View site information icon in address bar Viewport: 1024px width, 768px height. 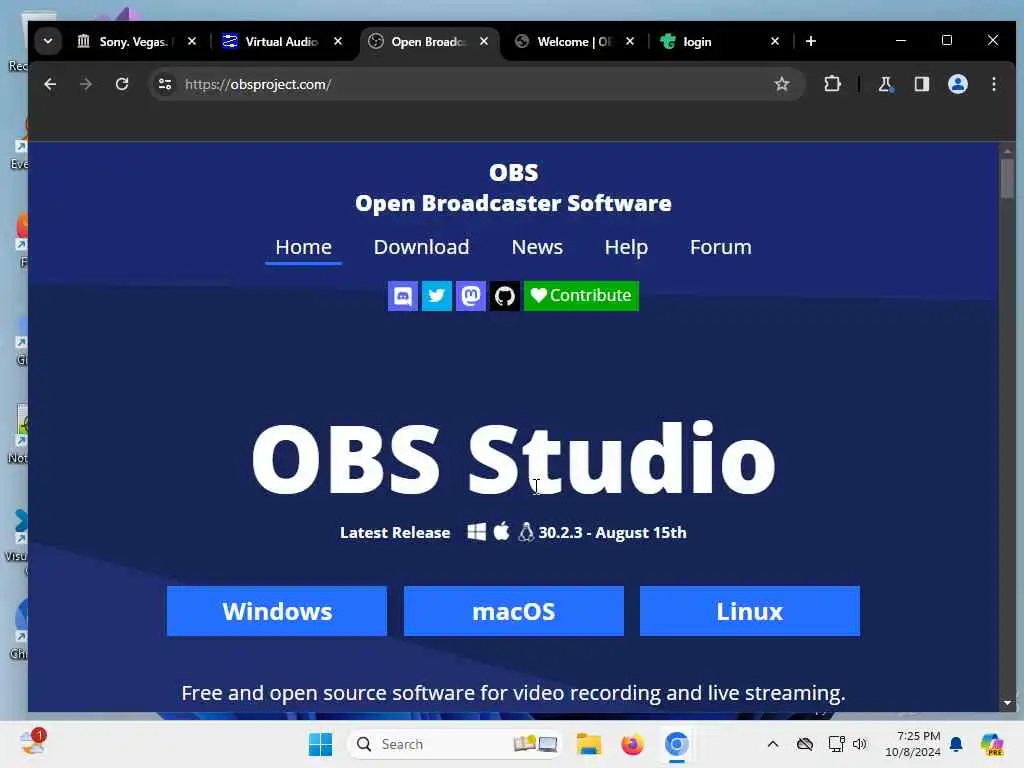(165, 84)
